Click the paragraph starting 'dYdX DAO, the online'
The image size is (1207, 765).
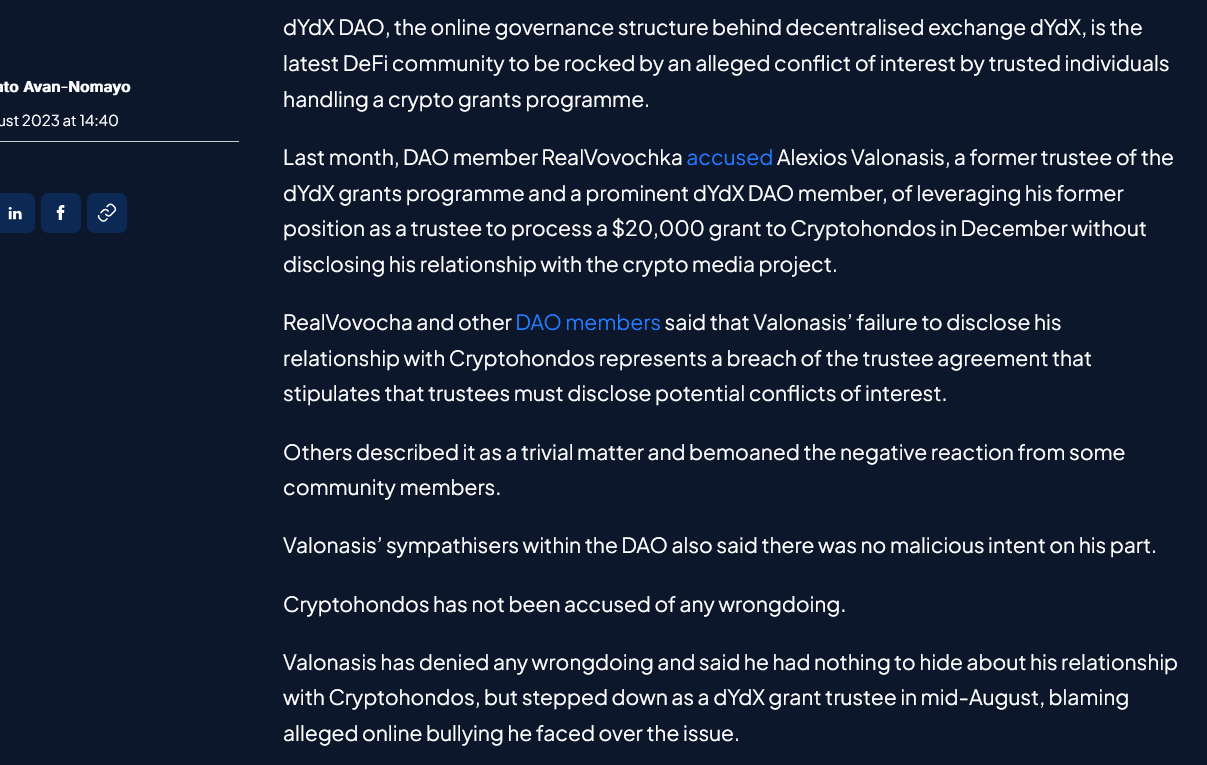point(726,63)
